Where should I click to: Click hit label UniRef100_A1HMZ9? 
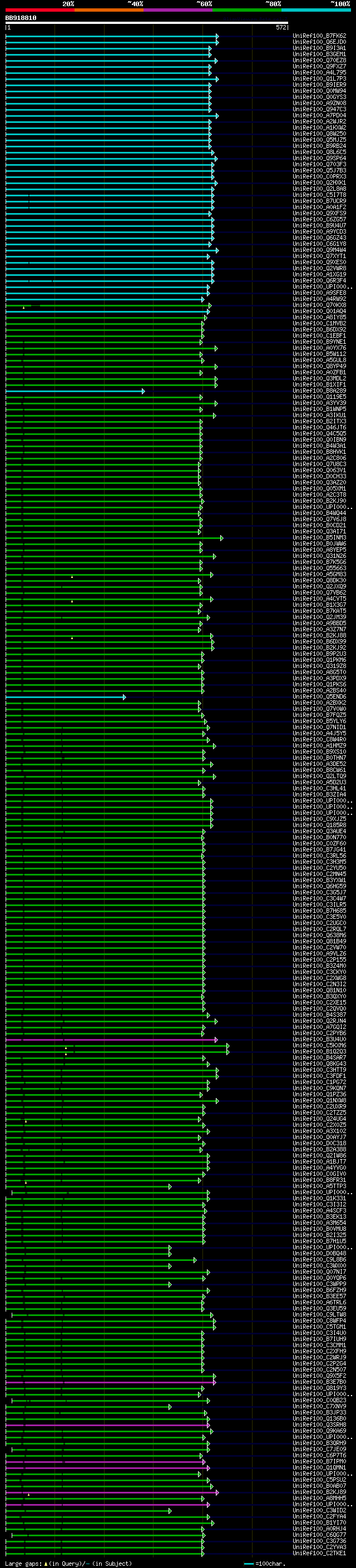(x=319, y=746)
